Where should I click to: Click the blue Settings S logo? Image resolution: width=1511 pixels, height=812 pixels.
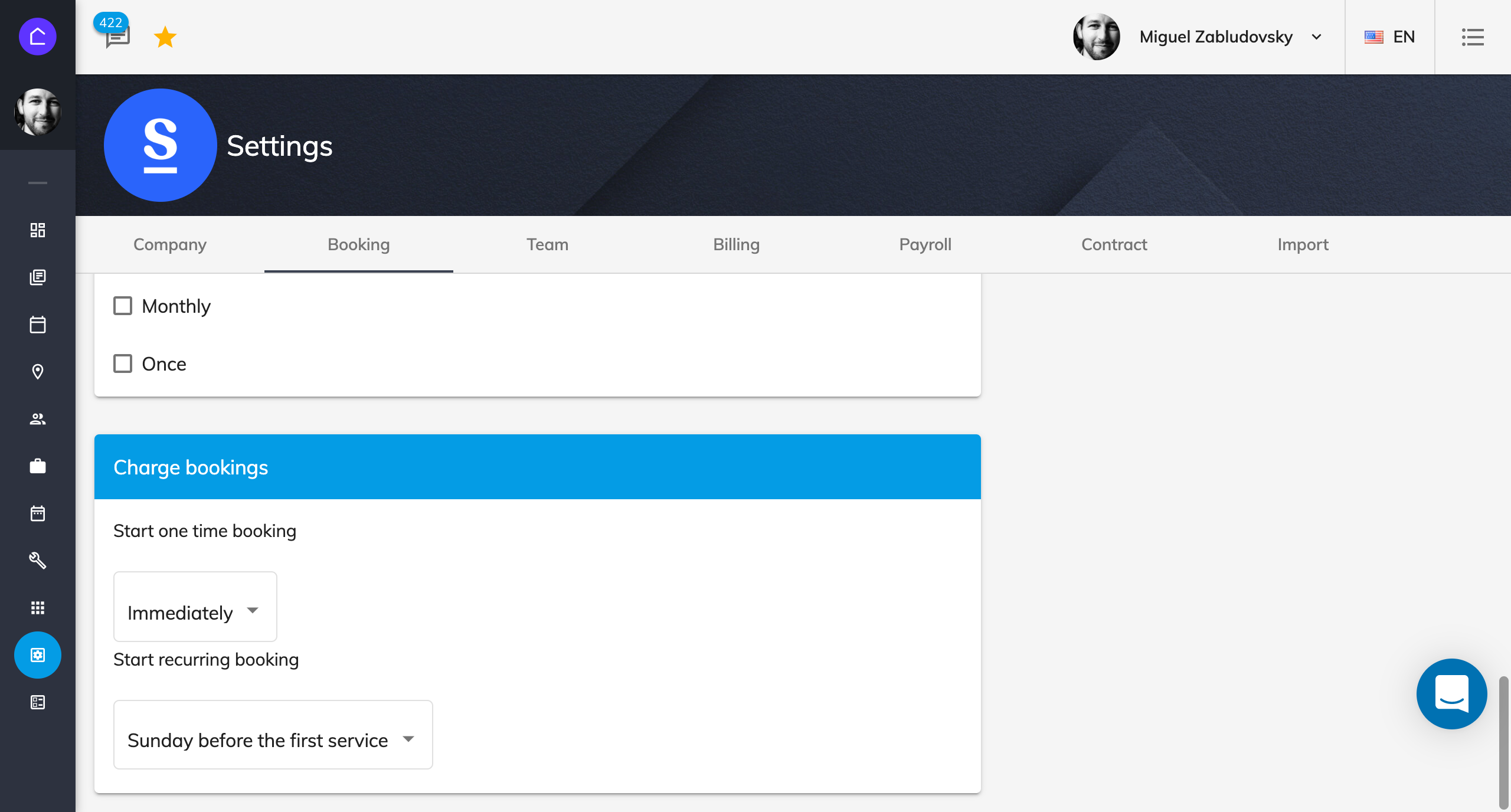[161, 145]
